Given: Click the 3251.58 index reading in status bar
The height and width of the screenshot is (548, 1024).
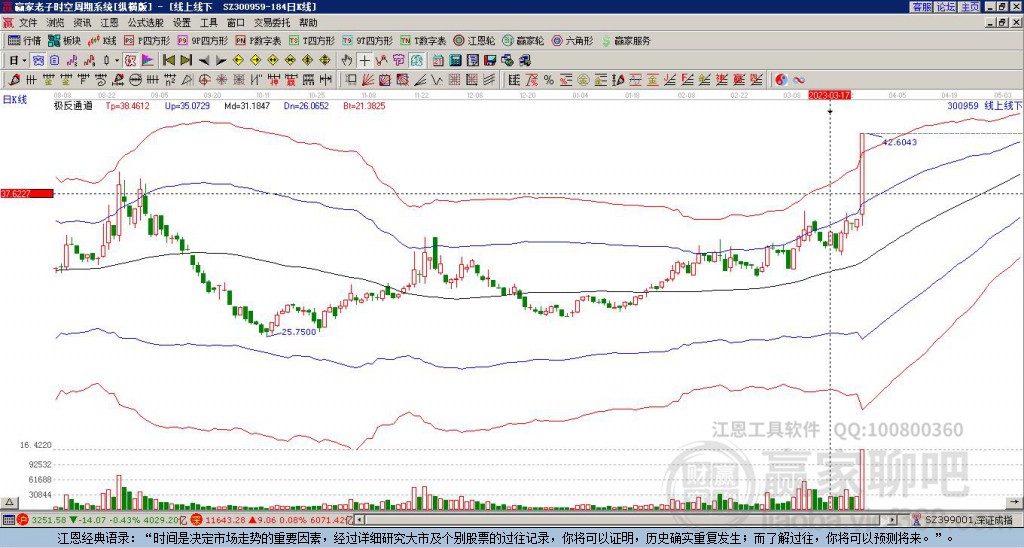Looking at the screenshot, I should click(x=48, y=520).
